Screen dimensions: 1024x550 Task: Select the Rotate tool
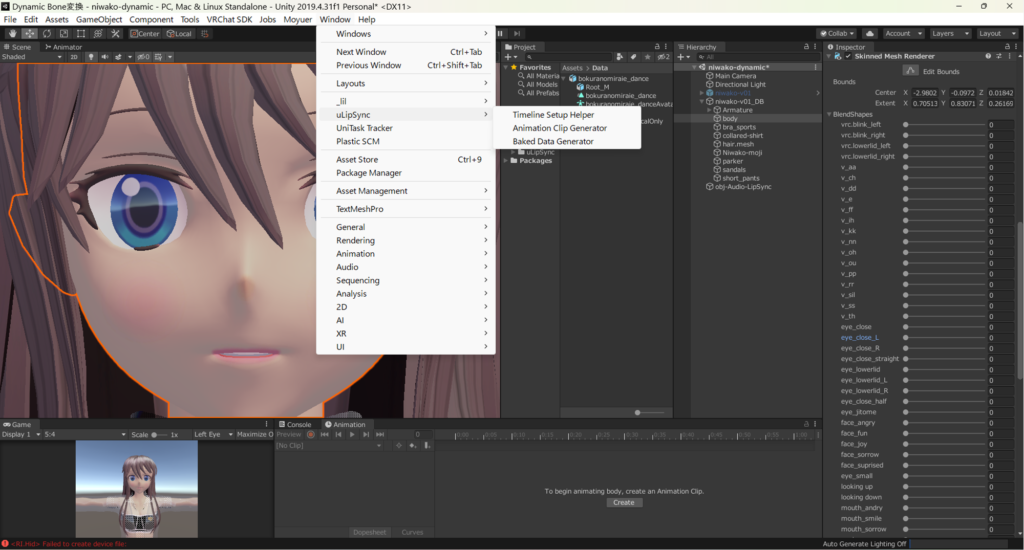[47, 33]
